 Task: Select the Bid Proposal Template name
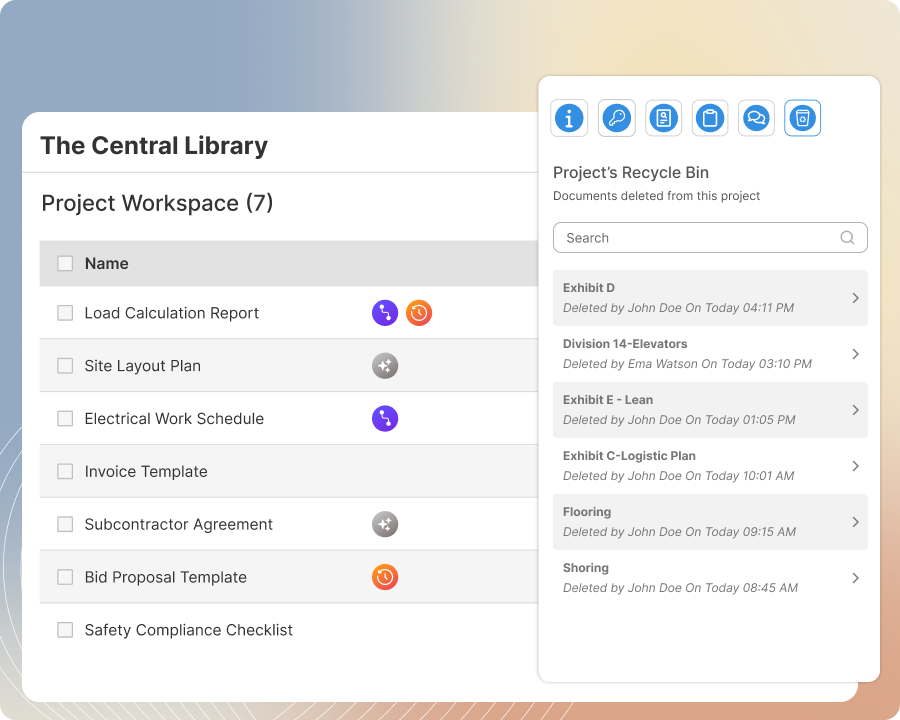pos(165,577)
